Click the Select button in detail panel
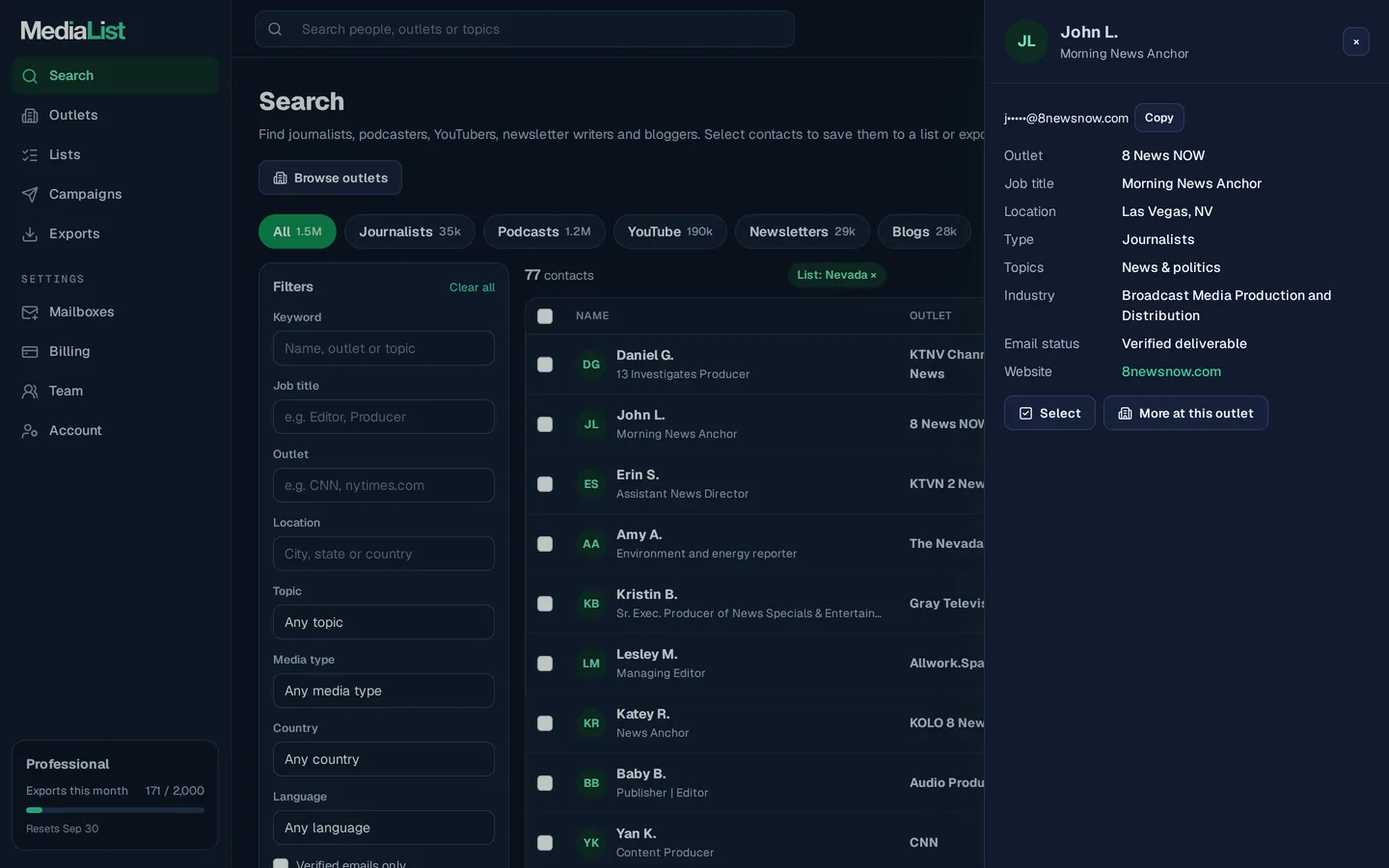The width and height of the screenshot is (1389, 868). point(1049,413)
